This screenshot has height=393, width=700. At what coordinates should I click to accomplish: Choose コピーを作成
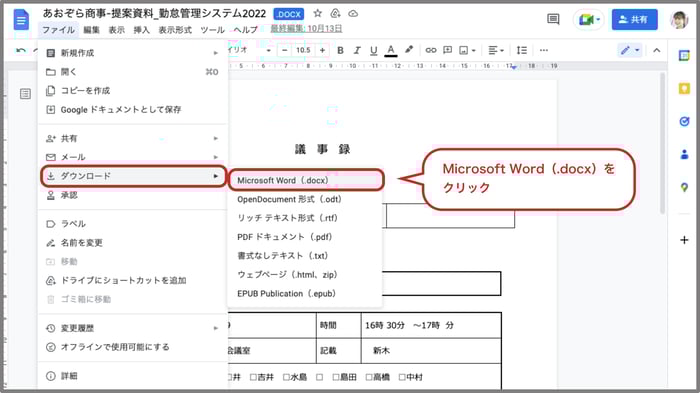(133, 91)
